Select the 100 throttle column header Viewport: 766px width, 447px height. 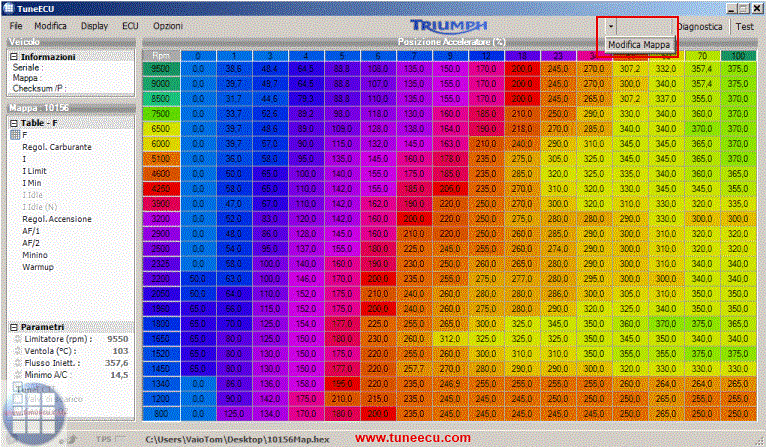(738, 56)
